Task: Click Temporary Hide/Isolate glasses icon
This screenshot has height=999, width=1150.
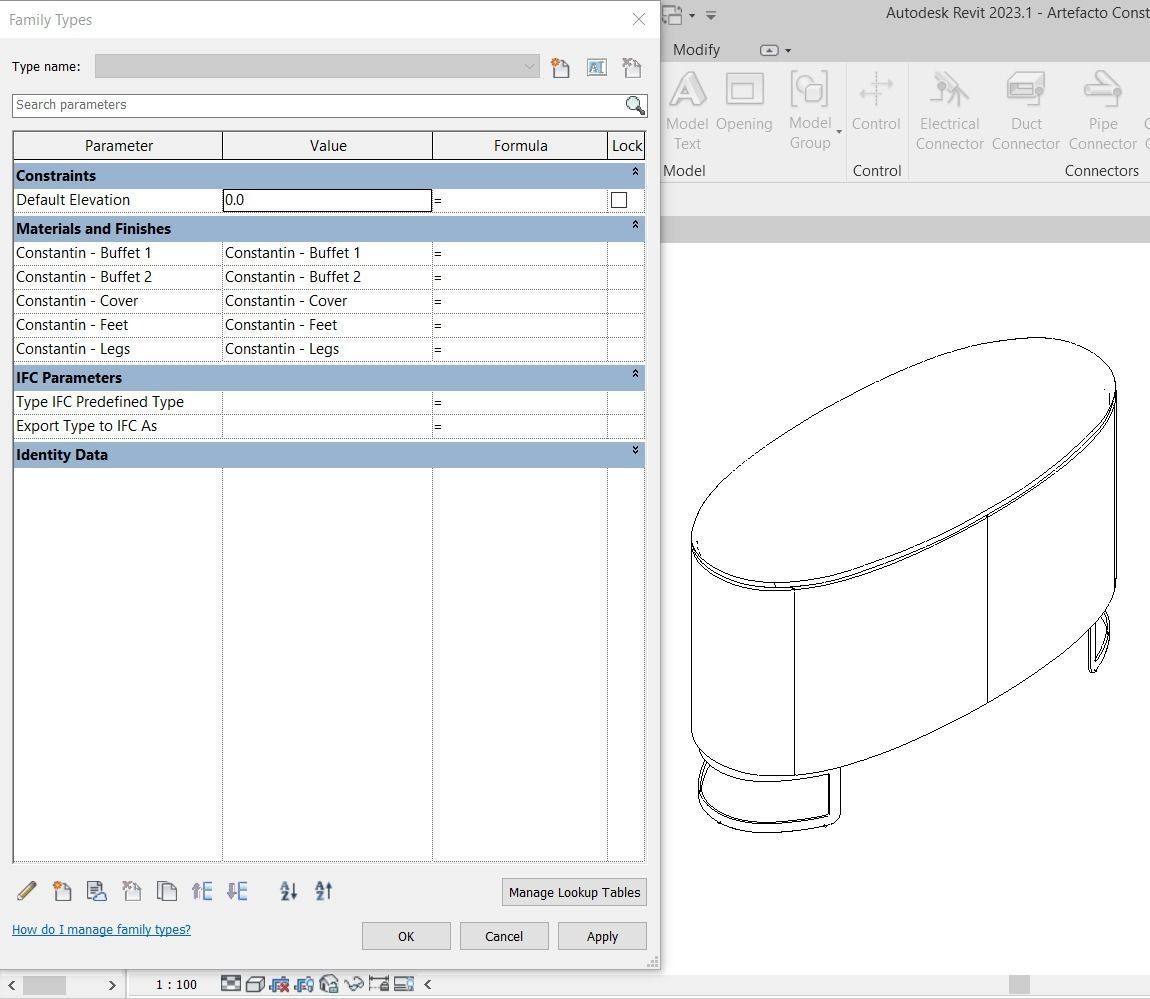Action: click(354, 984)
